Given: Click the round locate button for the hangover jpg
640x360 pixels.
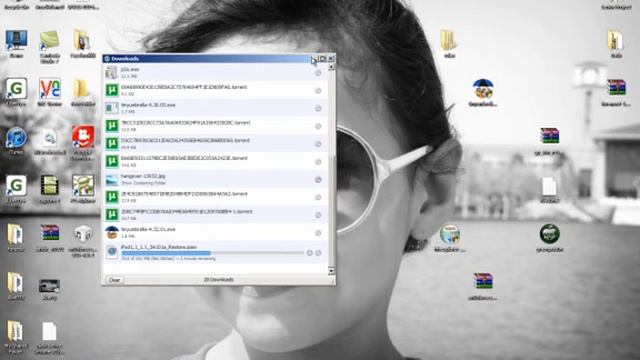Looking at the screenshot, I should pos(318,179).
